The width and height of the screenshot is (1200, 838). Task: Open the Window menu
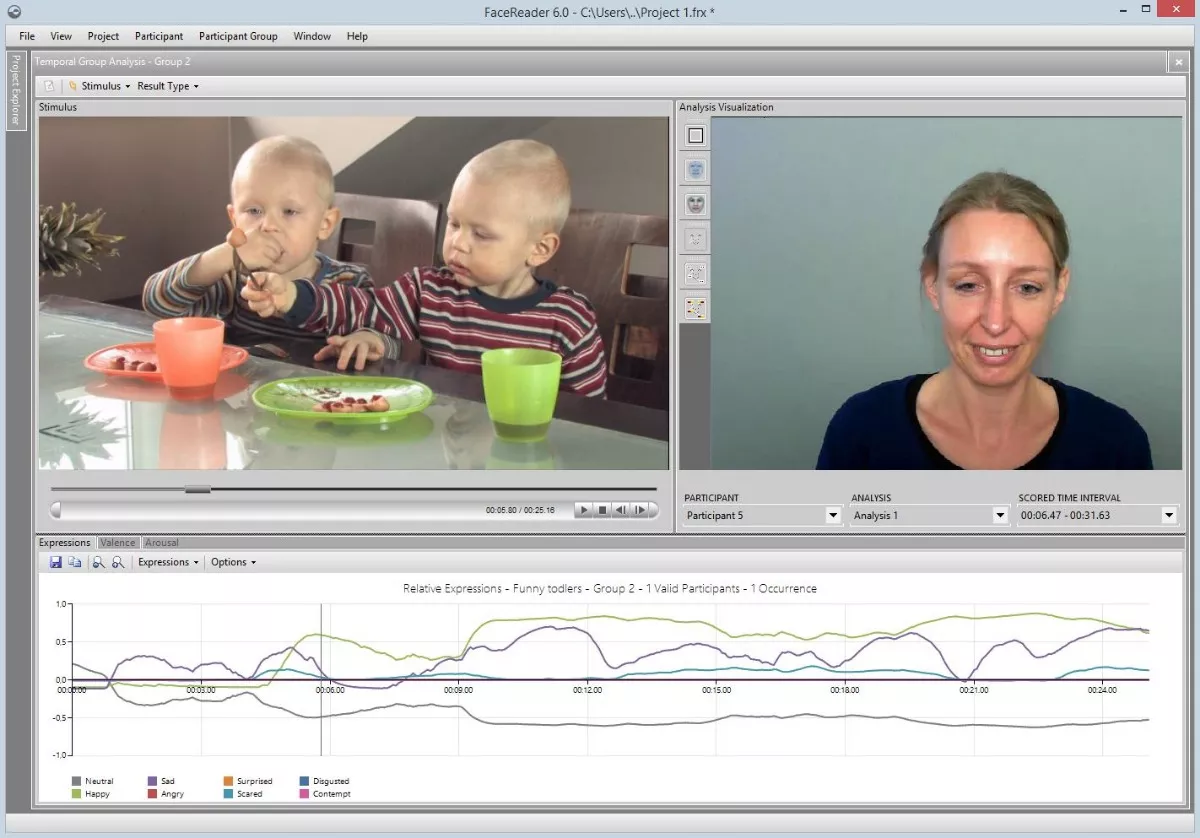click(312, 36)
